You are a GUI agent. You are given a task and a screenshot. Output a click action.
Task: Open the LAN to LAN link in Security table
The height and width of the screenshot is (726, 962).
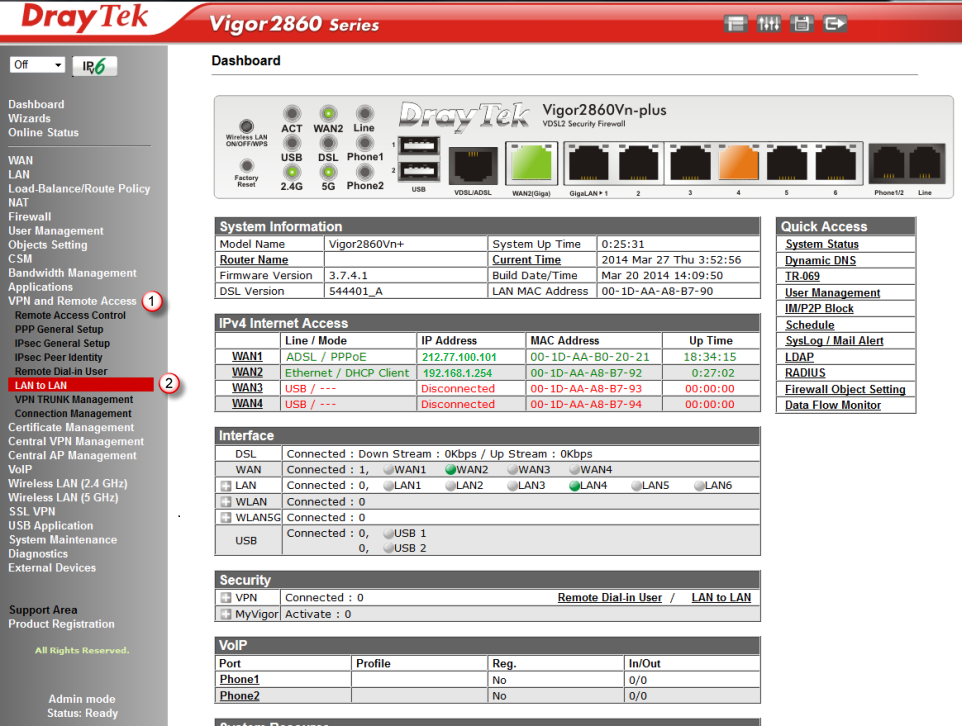click(x=722, y=598)
